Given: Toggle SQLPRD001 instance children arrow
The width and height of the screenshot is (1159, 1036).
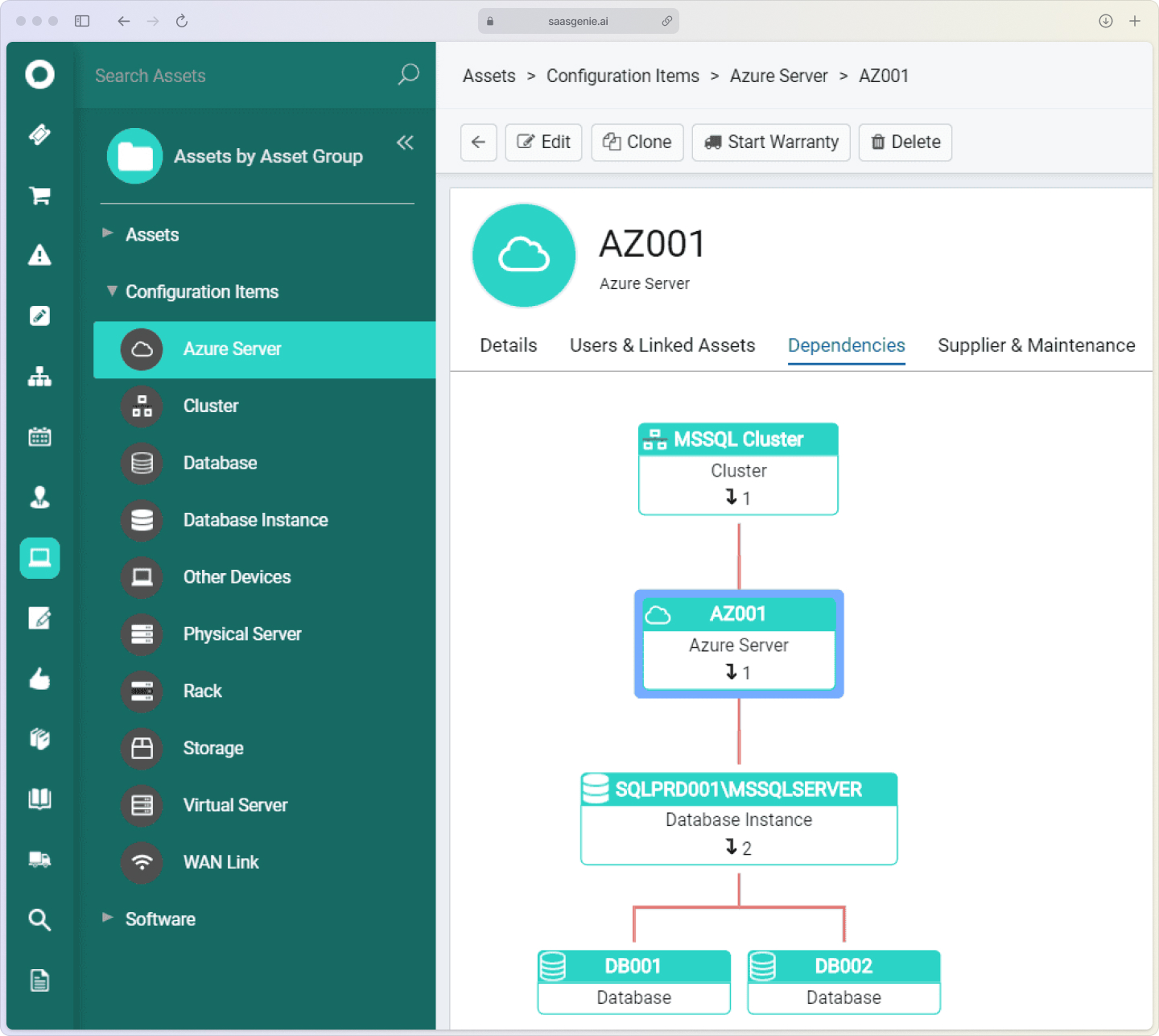Looking at the screenshot, I should 737,848.
